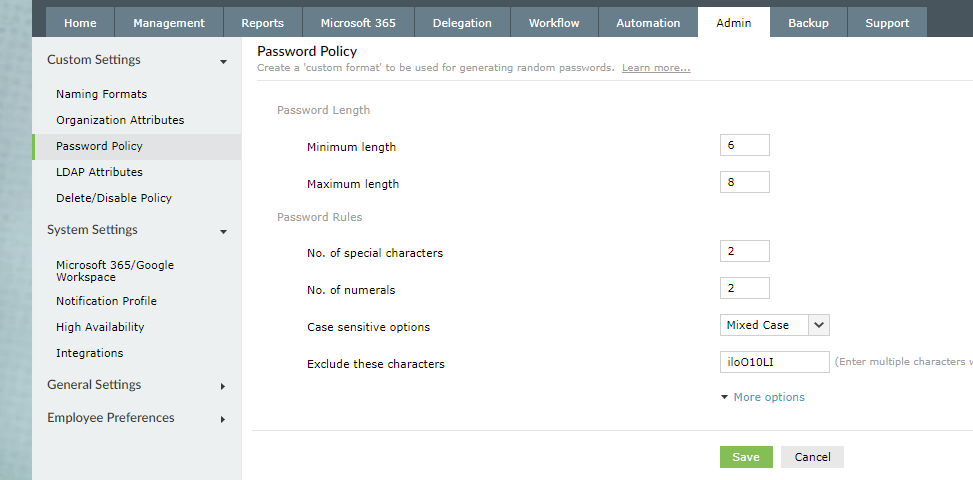Image resolution: width=973 pixels, height=480 pixels.
Task: Open the Case sensitive options dropdown
Action: coord(819,325)
